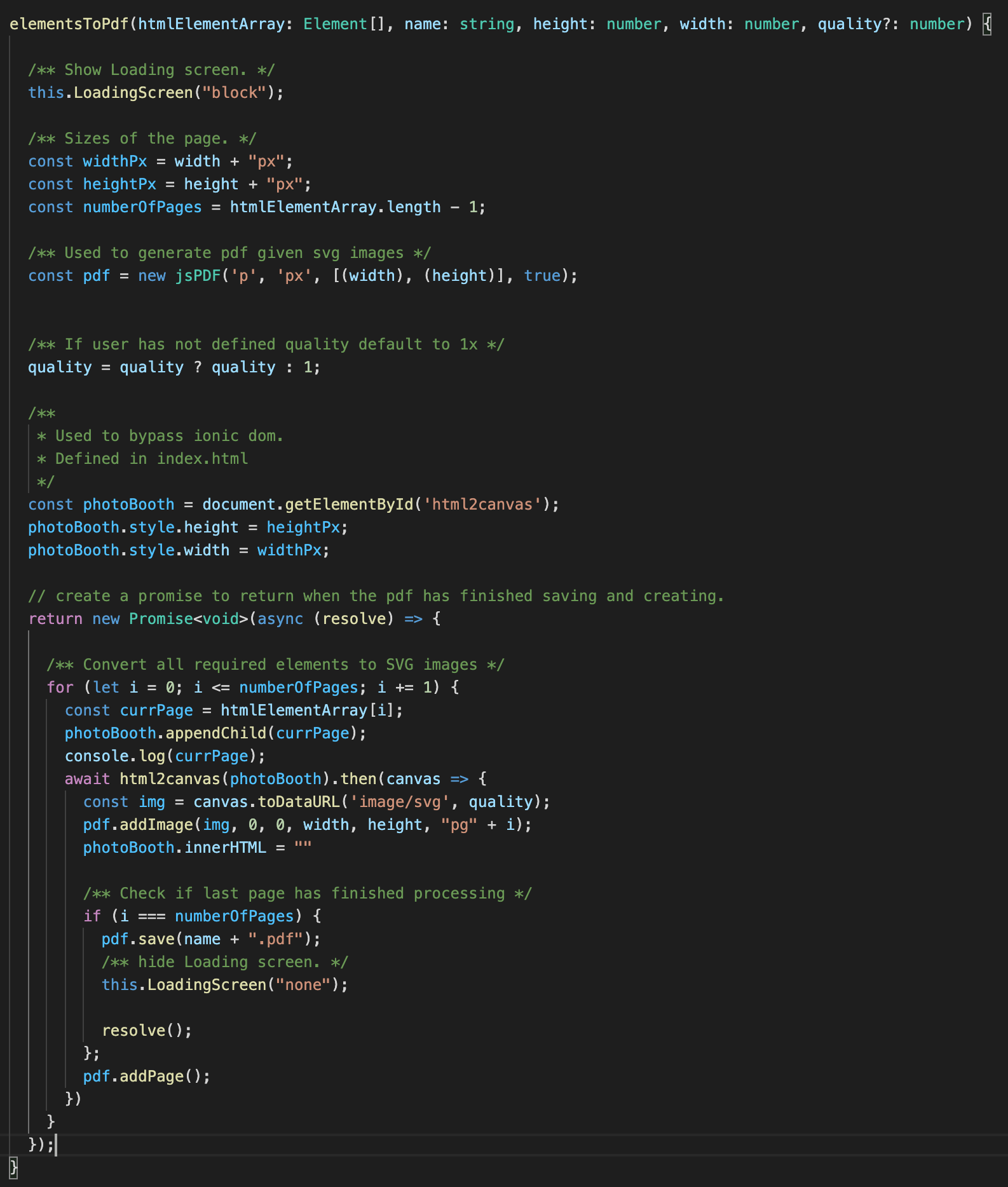Screen dimensions: 1008x1187
Task: Place cursor after the closing '});' line
Action: pos(57,1145)
